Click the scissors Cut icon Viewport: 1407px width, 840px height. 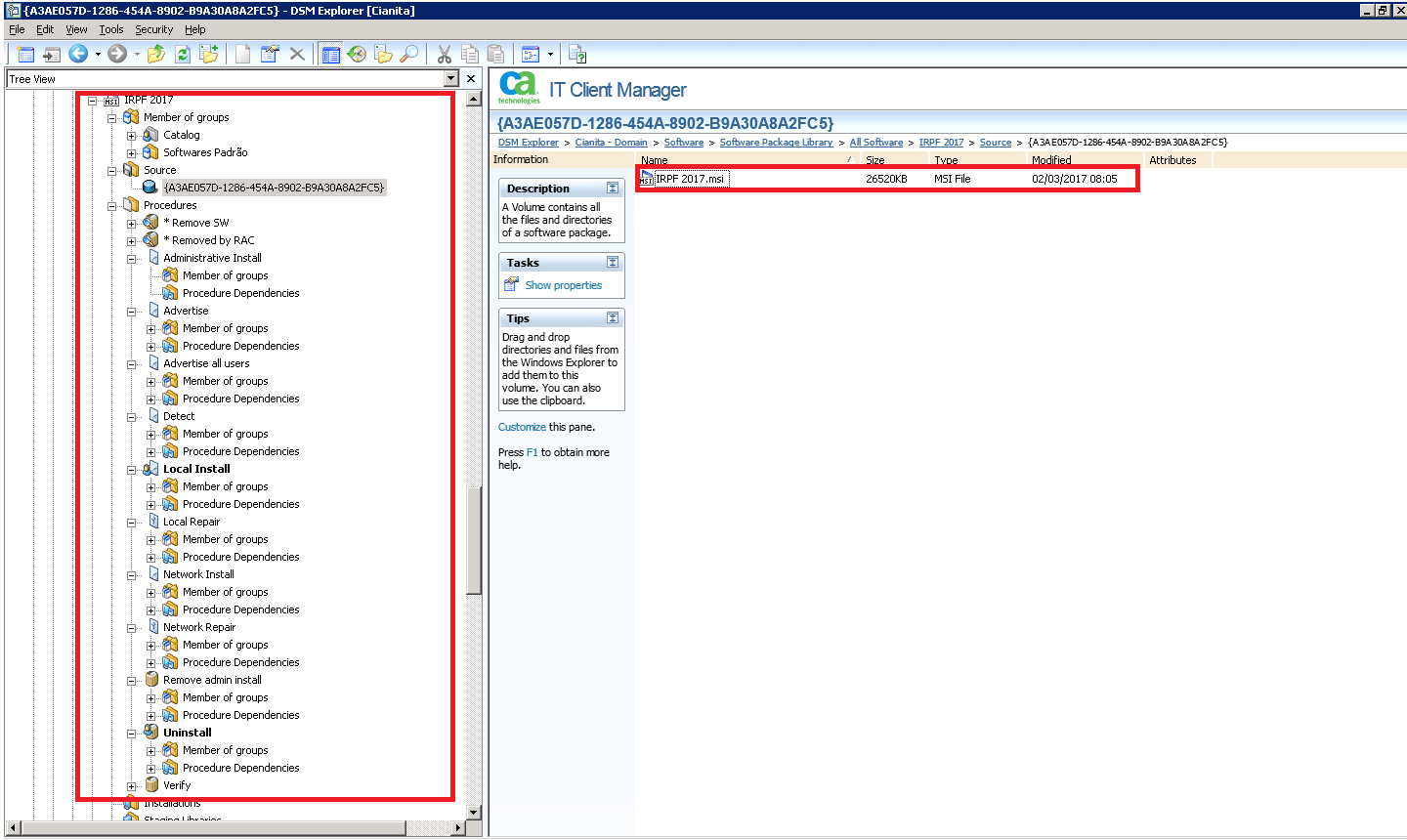tap(445, 54)
